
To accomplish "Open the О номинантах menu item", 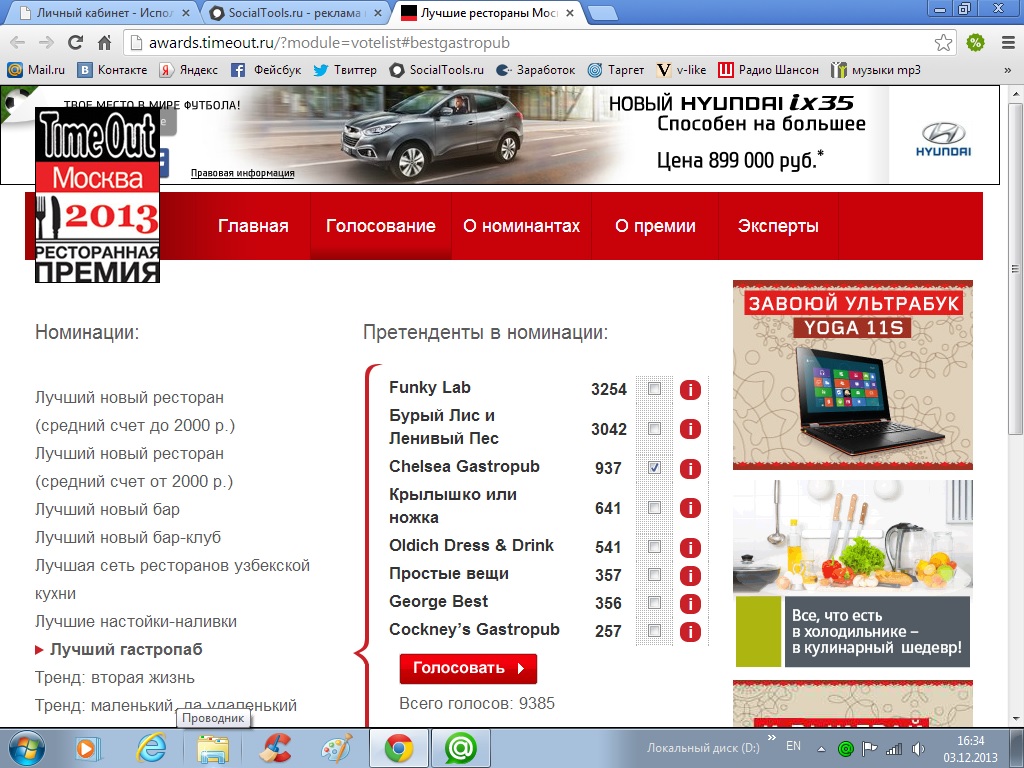I will click(522, 226).
